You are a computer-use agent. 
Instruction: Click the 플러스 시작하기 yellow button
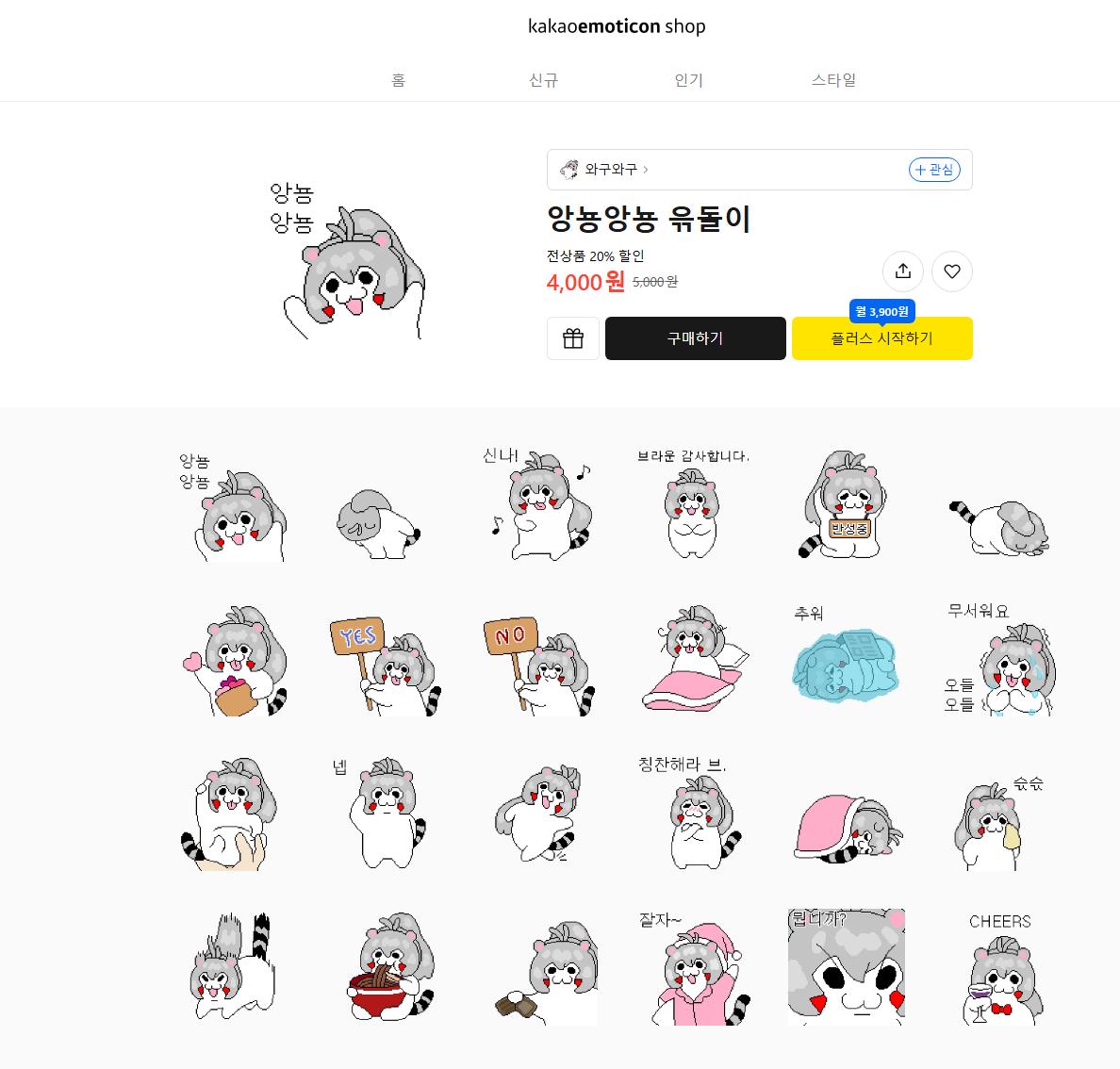point(882,338)
